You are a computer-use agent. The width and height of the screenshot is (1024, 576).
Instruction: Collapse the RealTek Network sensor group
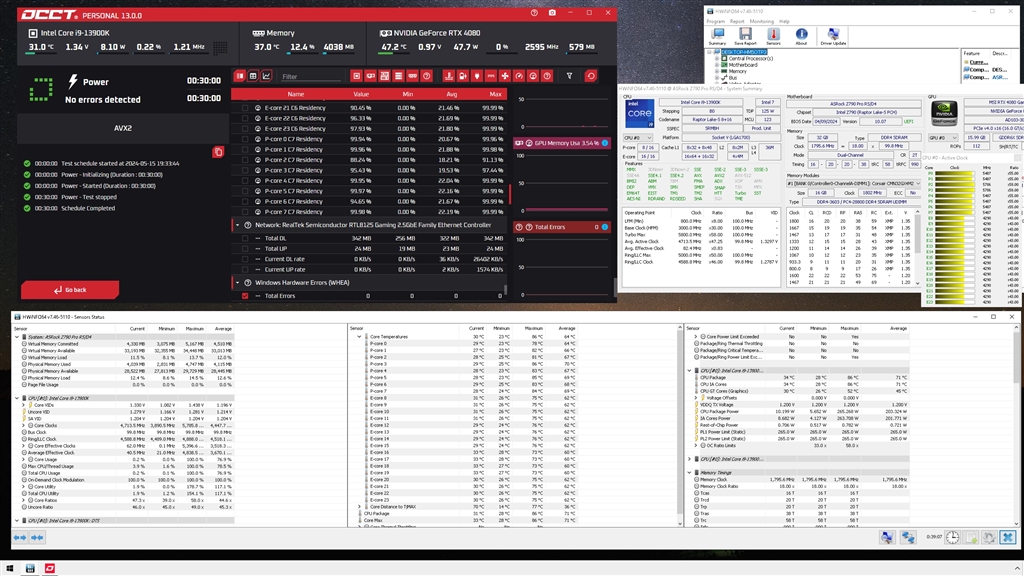click(x=237, y=225)
